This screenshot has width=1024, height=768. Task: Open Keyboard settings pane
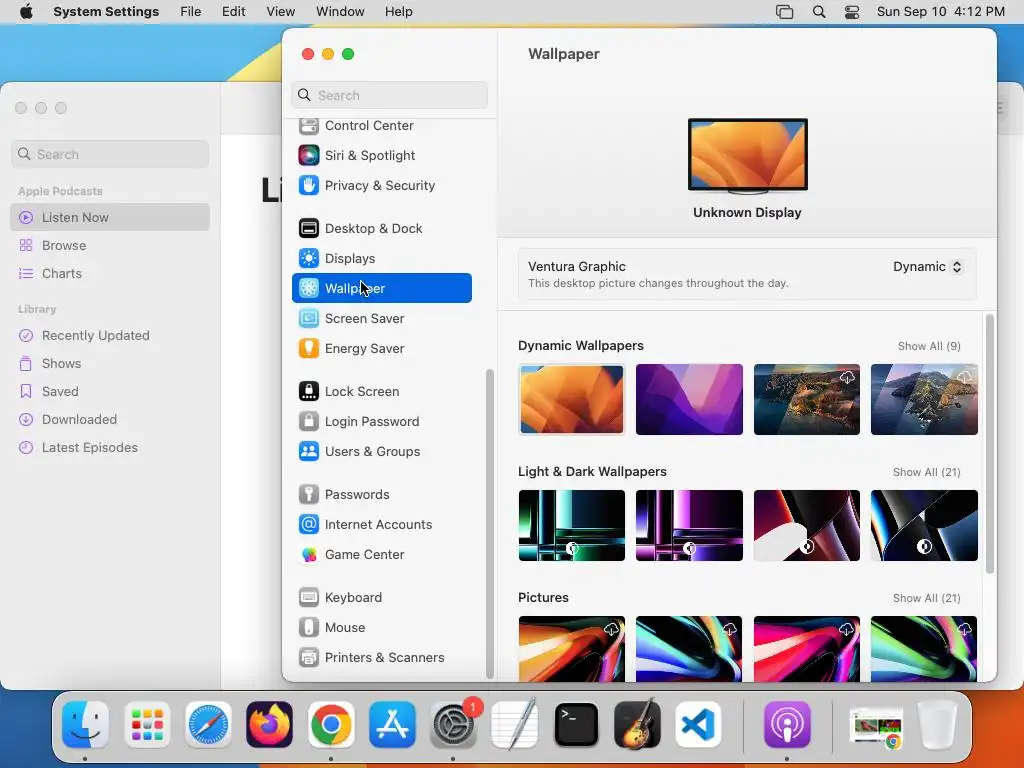coord(381,598)
